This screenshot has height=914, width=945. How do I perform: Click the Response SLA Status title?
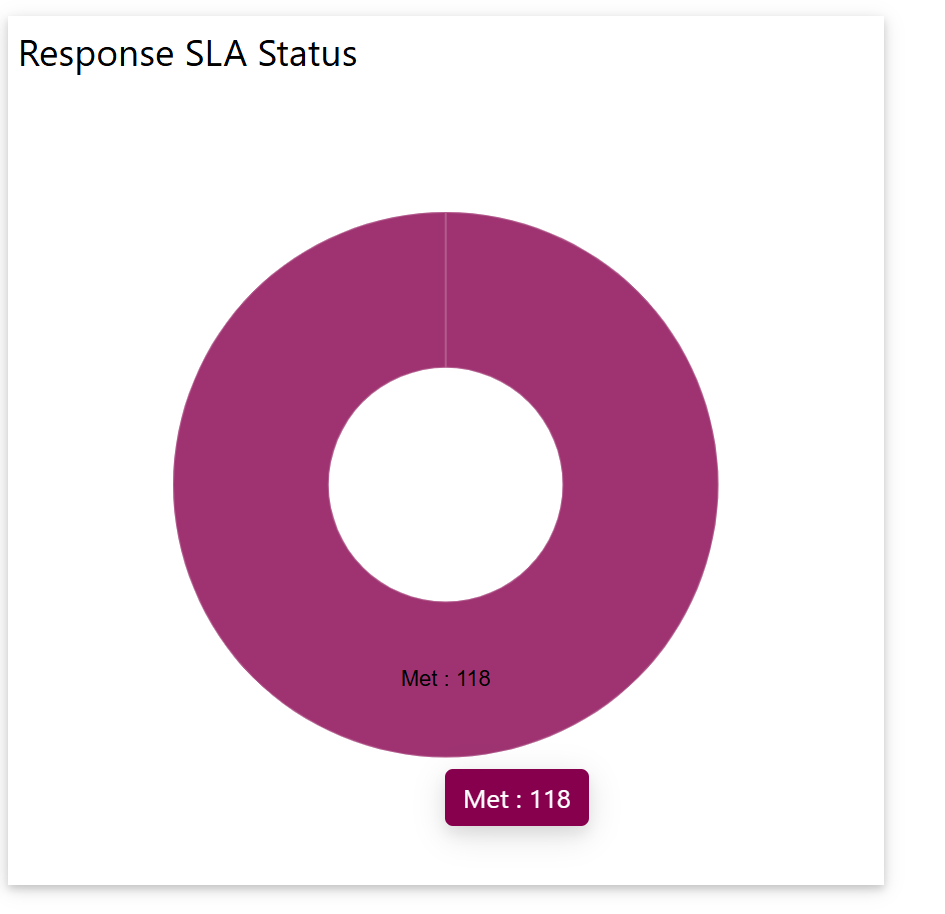[x=188, y=54]
